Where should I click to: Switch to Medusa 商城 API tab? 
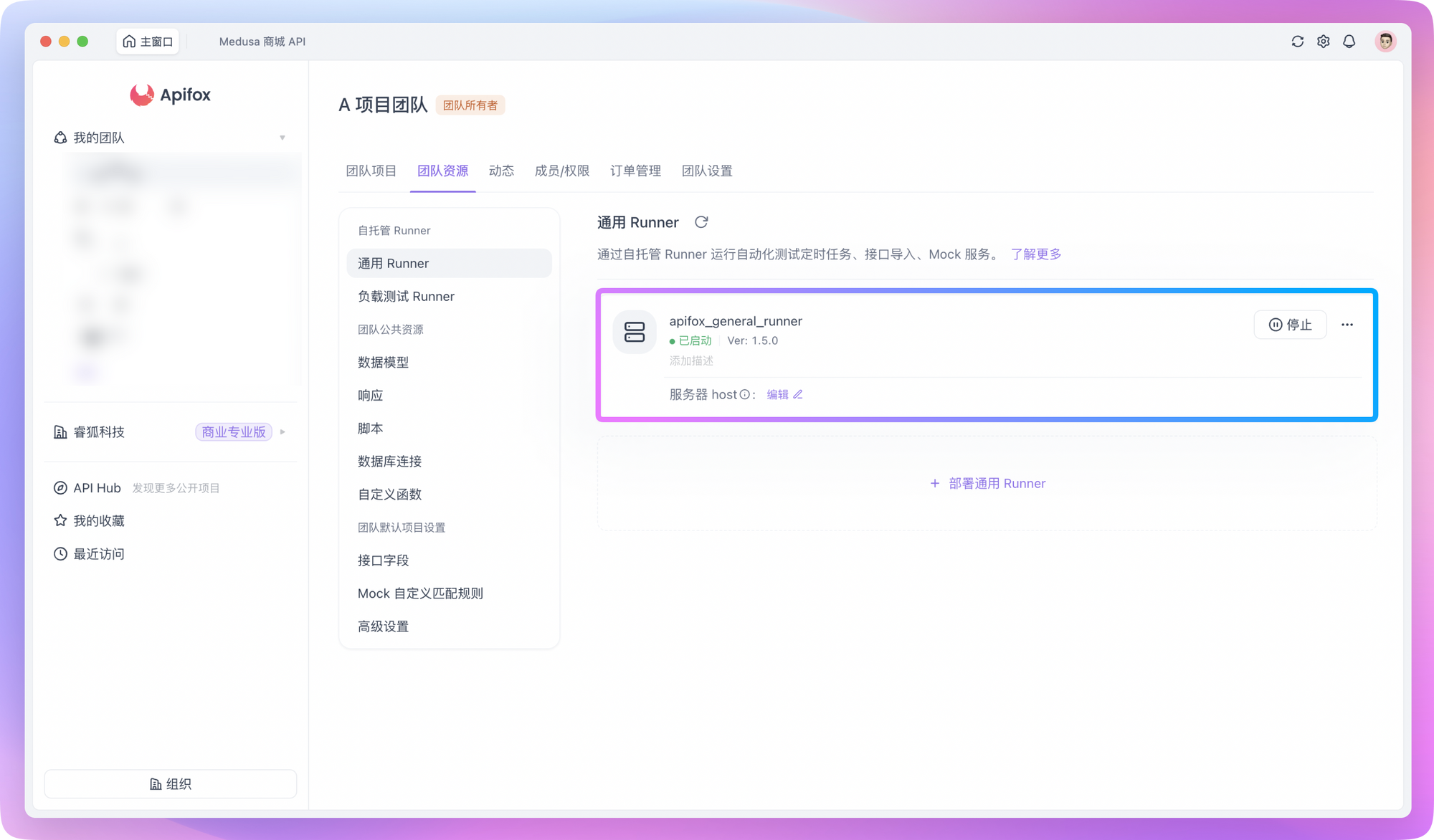coord(262,42)
